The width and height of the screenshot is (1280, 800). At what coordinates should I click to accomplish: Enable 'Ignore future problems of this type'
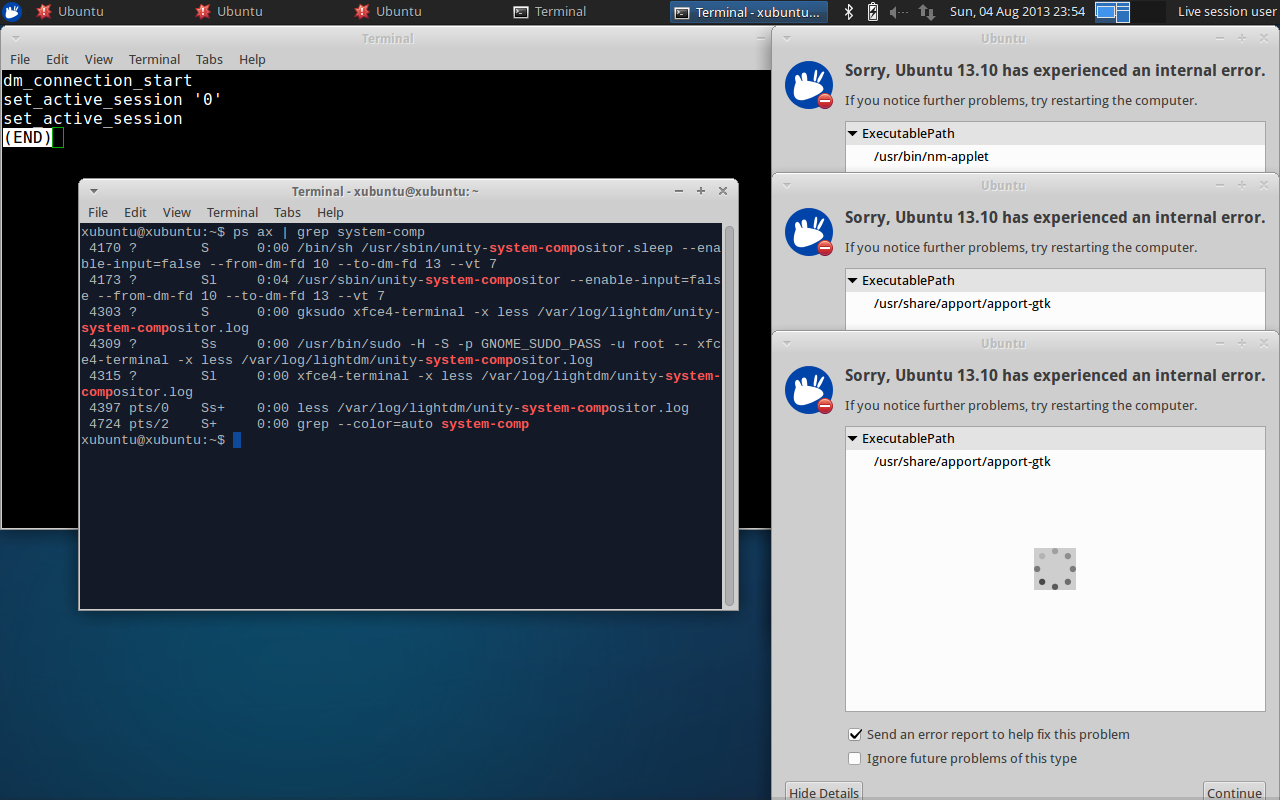click(855, 758)
